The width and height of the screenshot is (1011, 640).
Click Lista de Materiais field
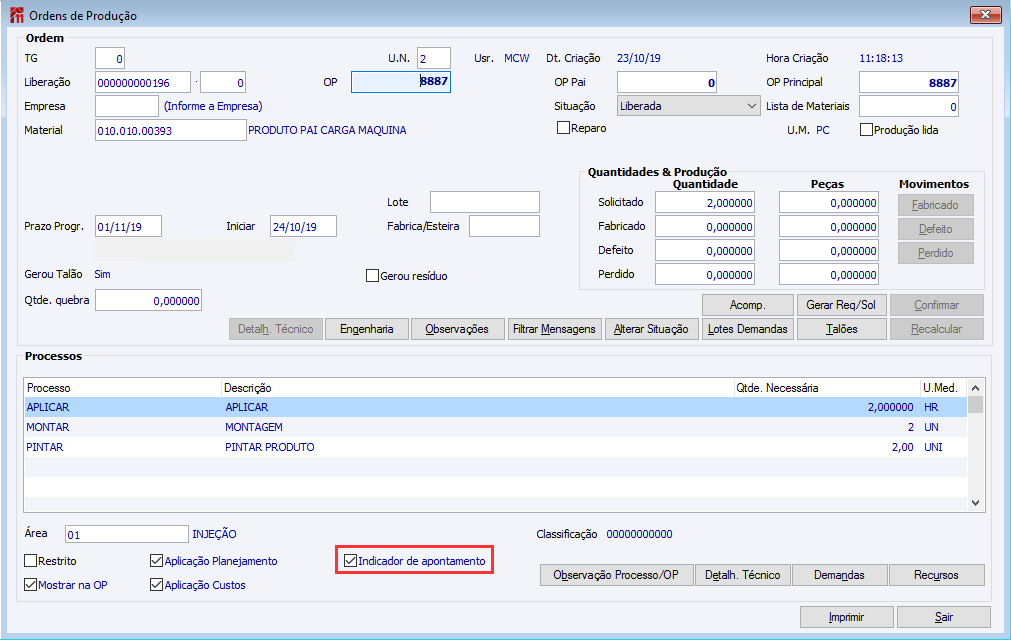pos(908,106)
